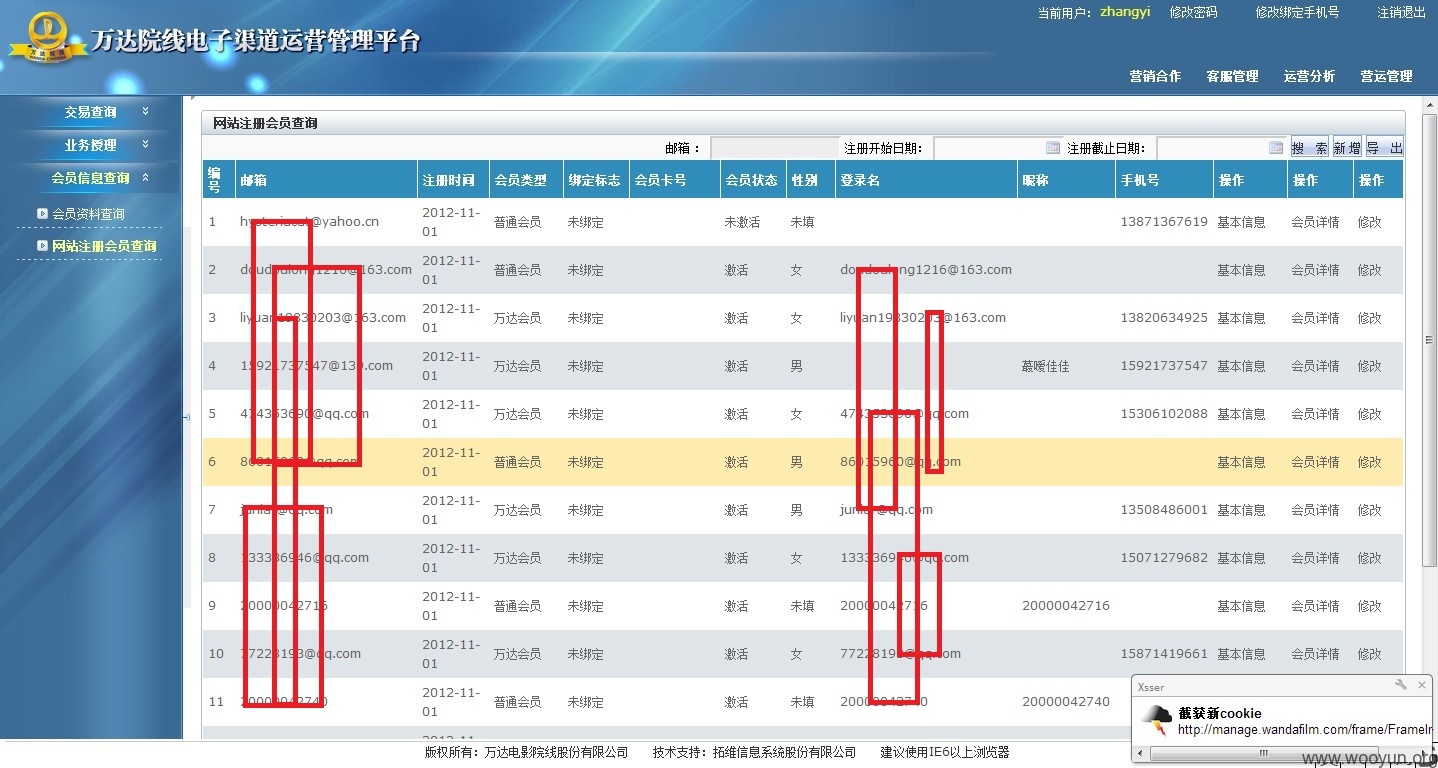1438x768 pixels.
Task: Focus the 邮箱 email input field
Action: [775, 148]
